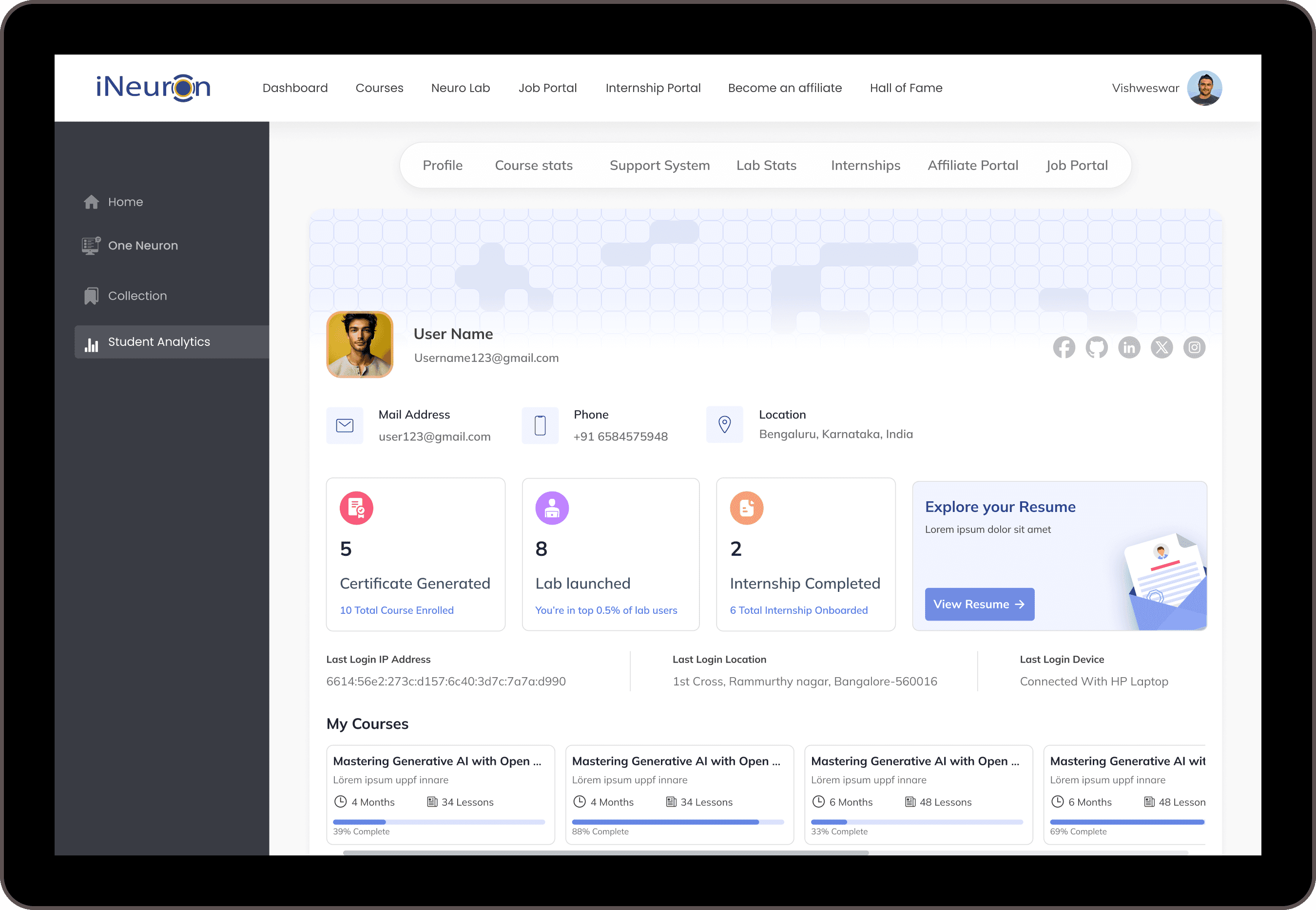This screenshot has width=1316, height=910.
Task: Open the LinkedIn profile icon
Action: 1129,347
